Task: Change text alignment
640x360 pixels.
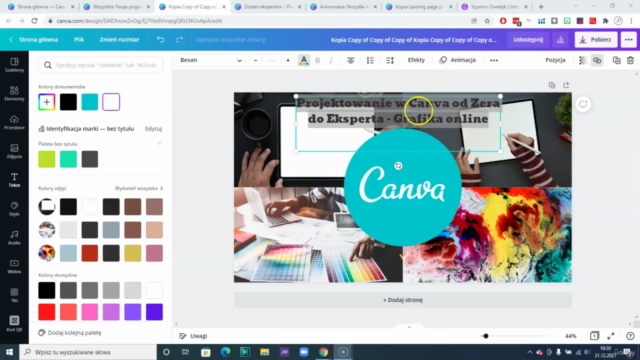Action: pos(350,60)
